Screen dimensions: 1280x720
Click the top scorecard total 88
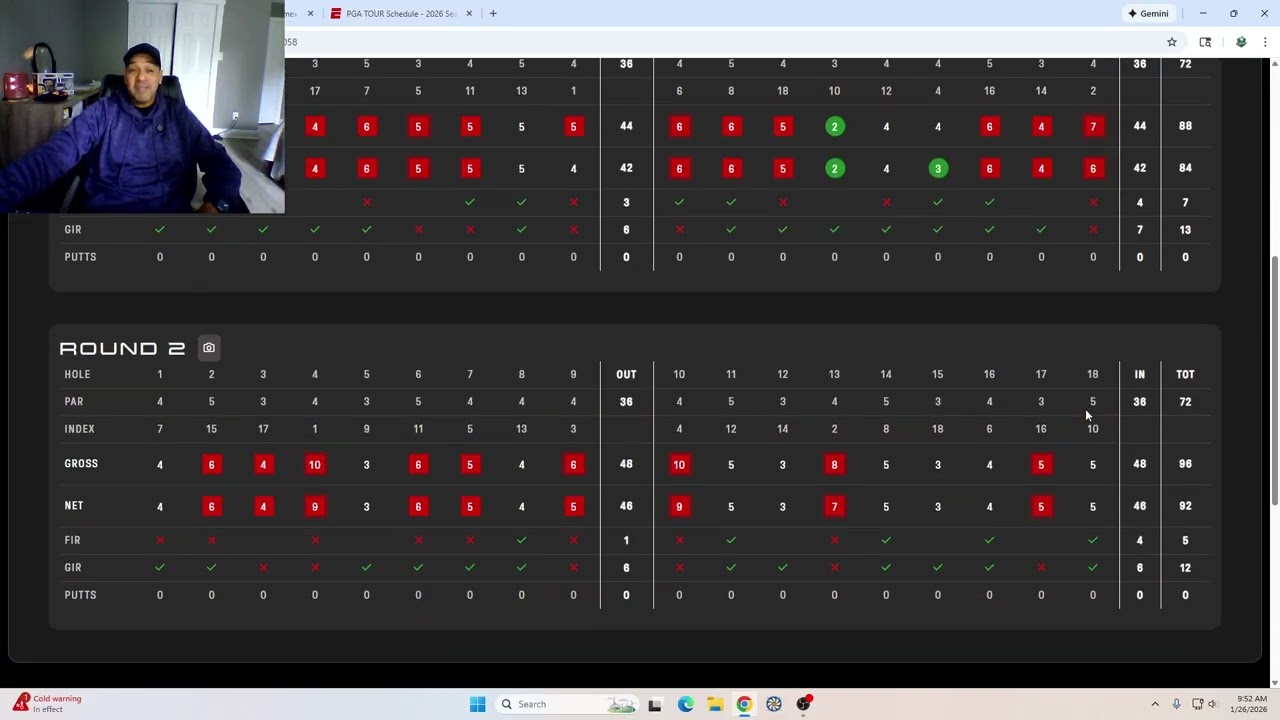(1185, 126)
